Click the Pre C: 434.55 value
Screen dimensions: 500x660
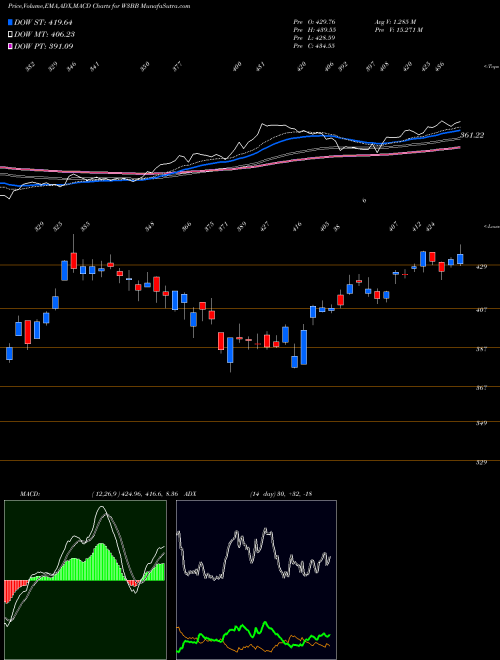click(x=314, y=46)
